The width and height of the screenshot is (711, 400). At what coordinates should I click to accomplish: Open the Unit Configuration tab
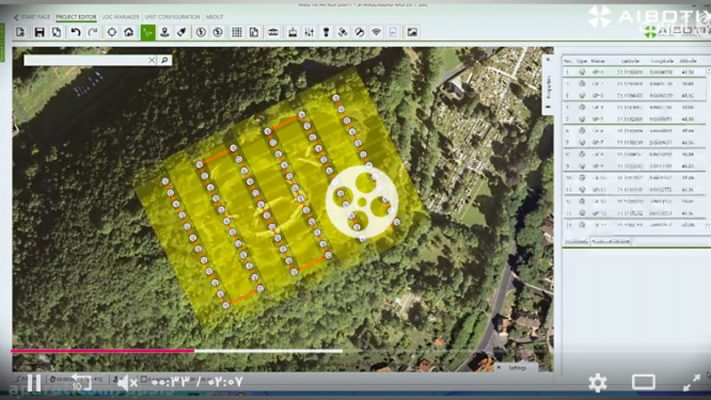point(172,17)
